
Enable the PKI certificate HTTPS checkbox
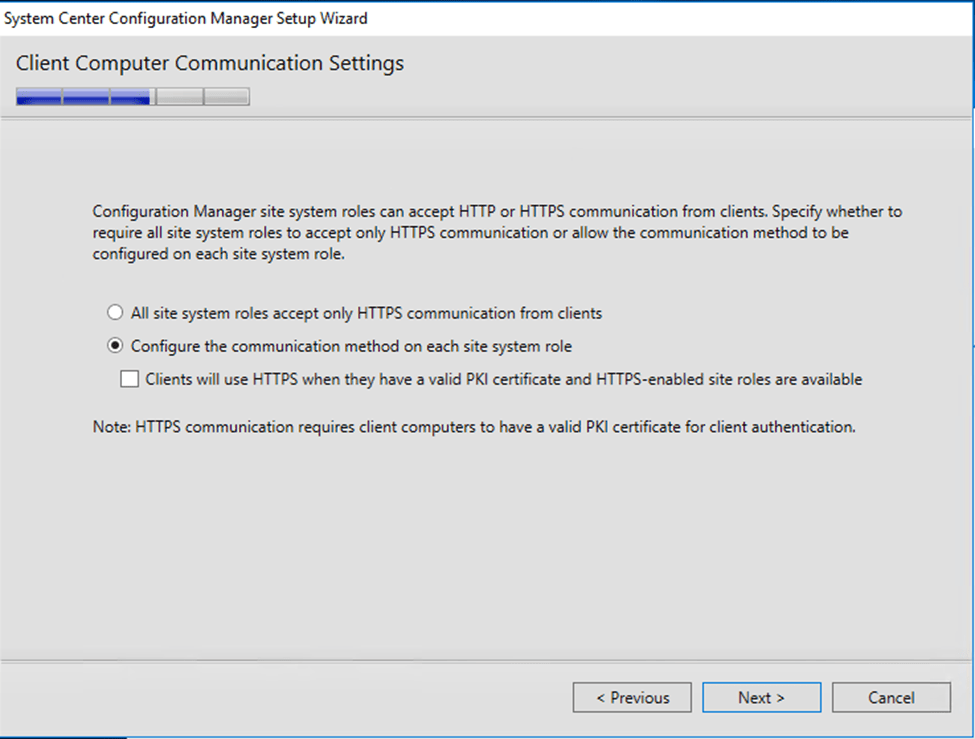click(130, 379)
